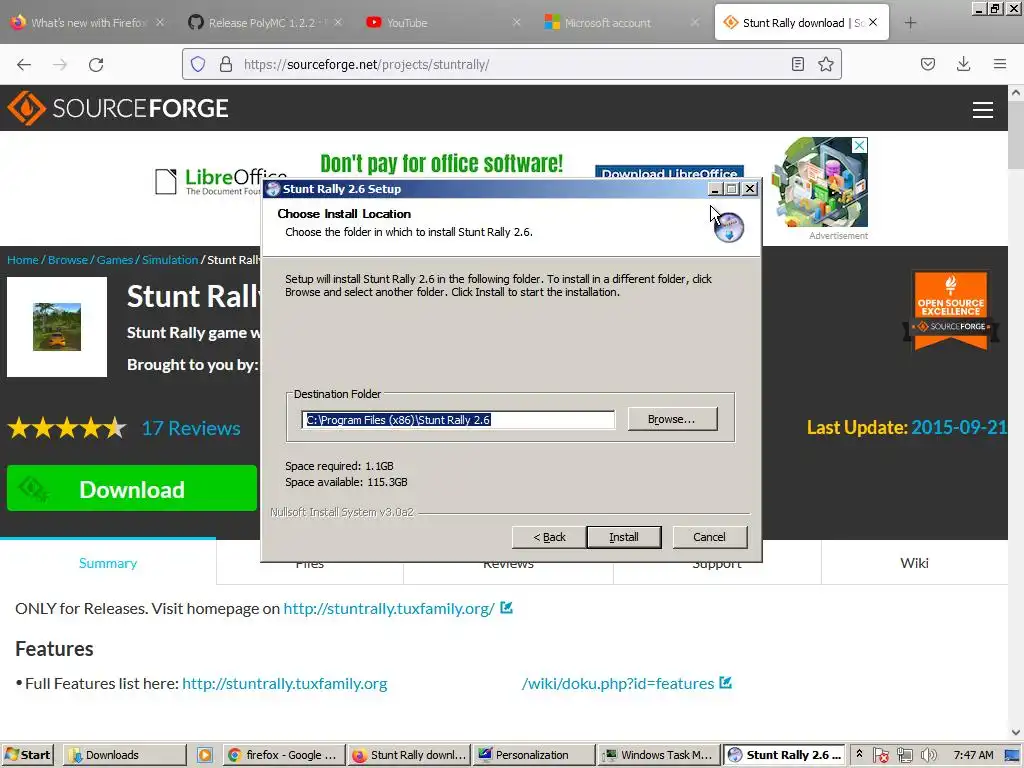Click the green Download button
The width and height of the screenshot is (1024, 768).
coord(132,488)
